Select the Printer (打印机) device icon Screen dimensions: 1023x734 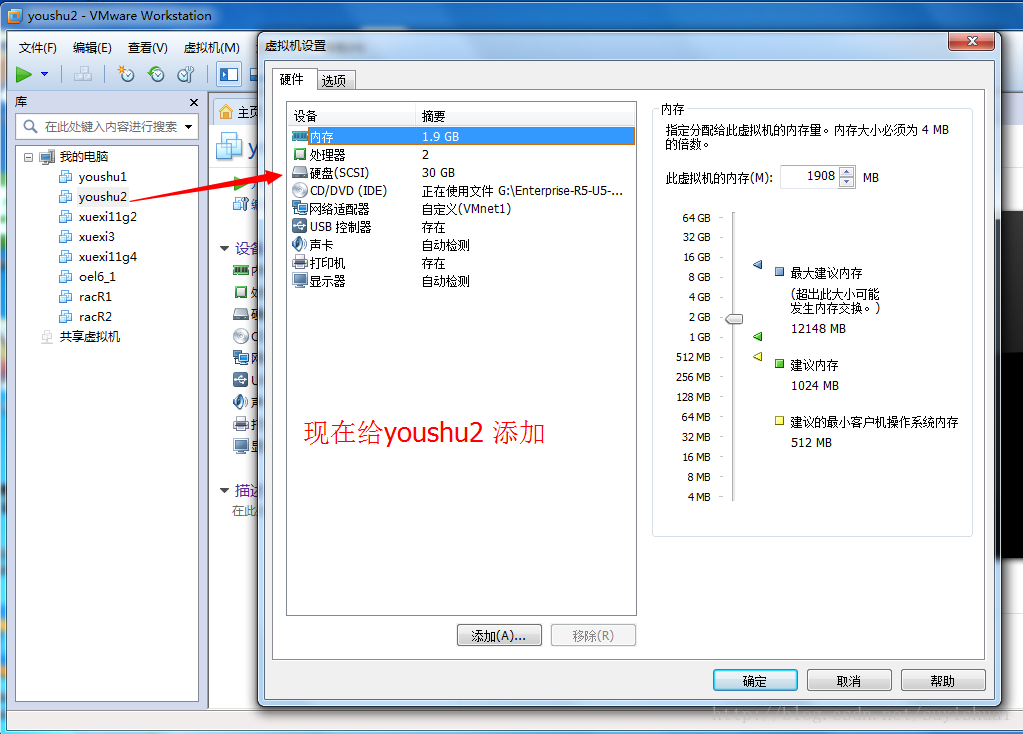[299, 262]
